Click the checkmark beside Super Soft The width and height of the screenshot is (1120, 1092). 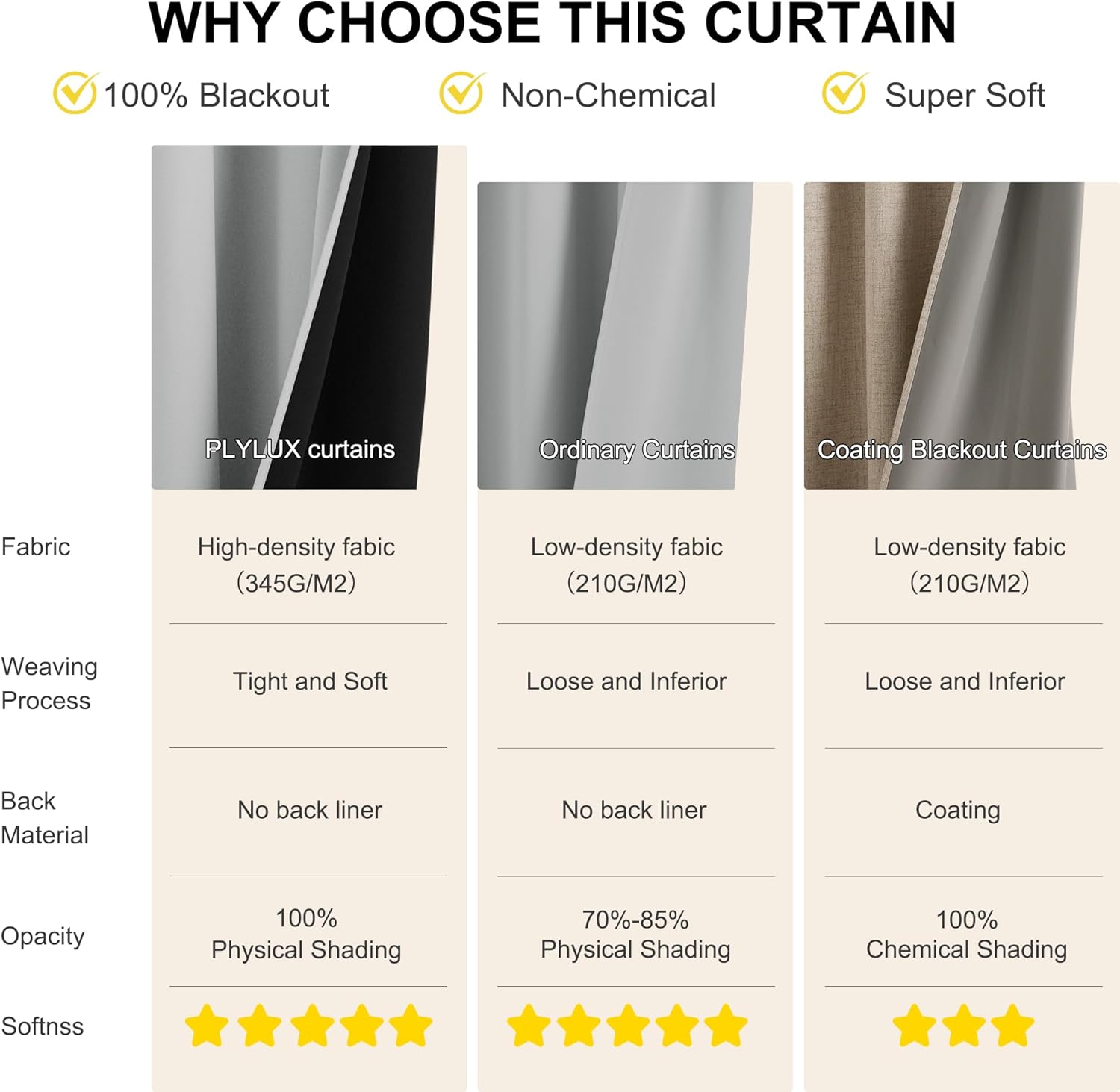(x=844, y=93)
